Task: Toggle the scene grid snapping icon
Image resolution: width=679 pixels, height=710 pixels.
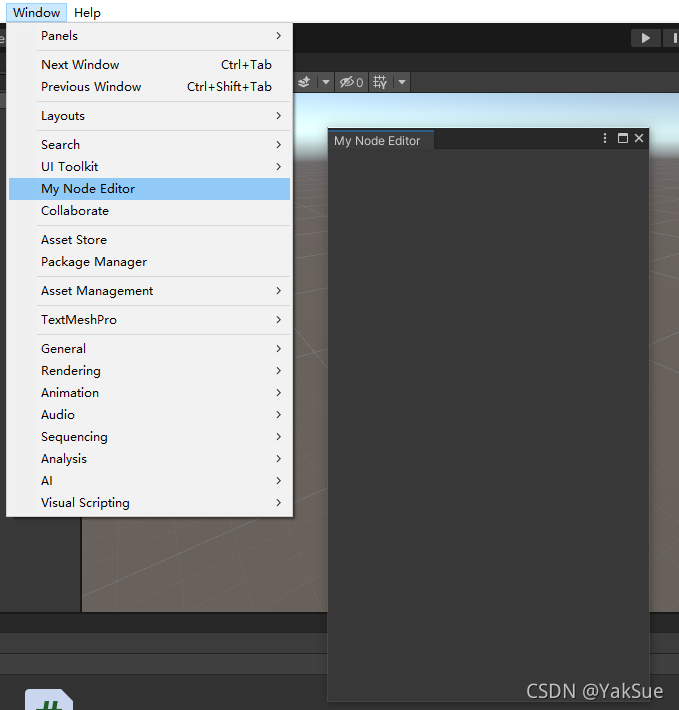Action: pos(380,82)
